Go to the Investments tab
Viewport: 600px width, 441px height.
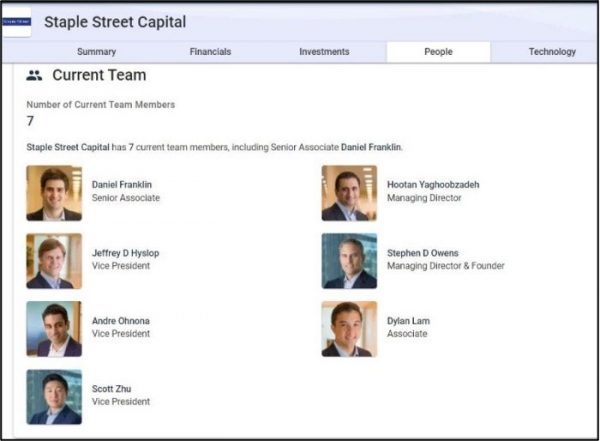coord(324,52)
